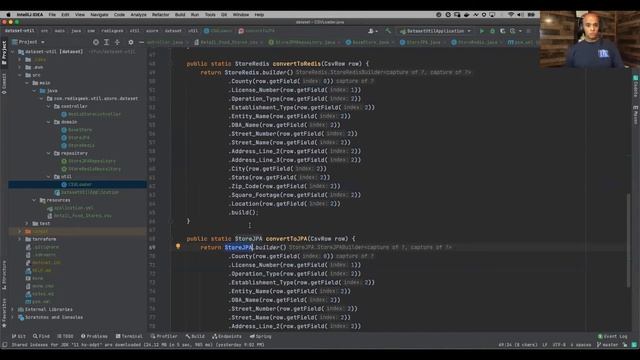640x360 pixels.
Task: Open the Project tool window side tab
Action: (x=4, y=52)
